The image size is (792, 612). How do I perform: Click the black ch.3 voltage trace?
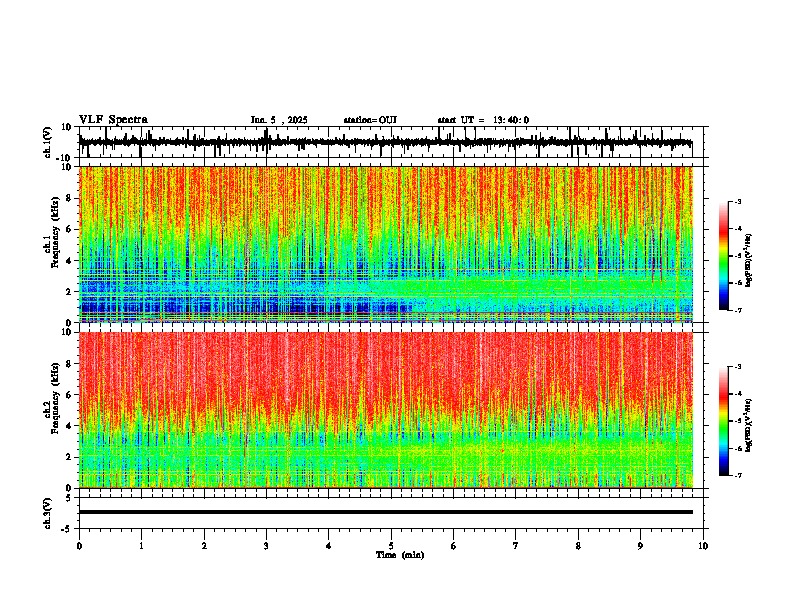click(x=385, y=512)
